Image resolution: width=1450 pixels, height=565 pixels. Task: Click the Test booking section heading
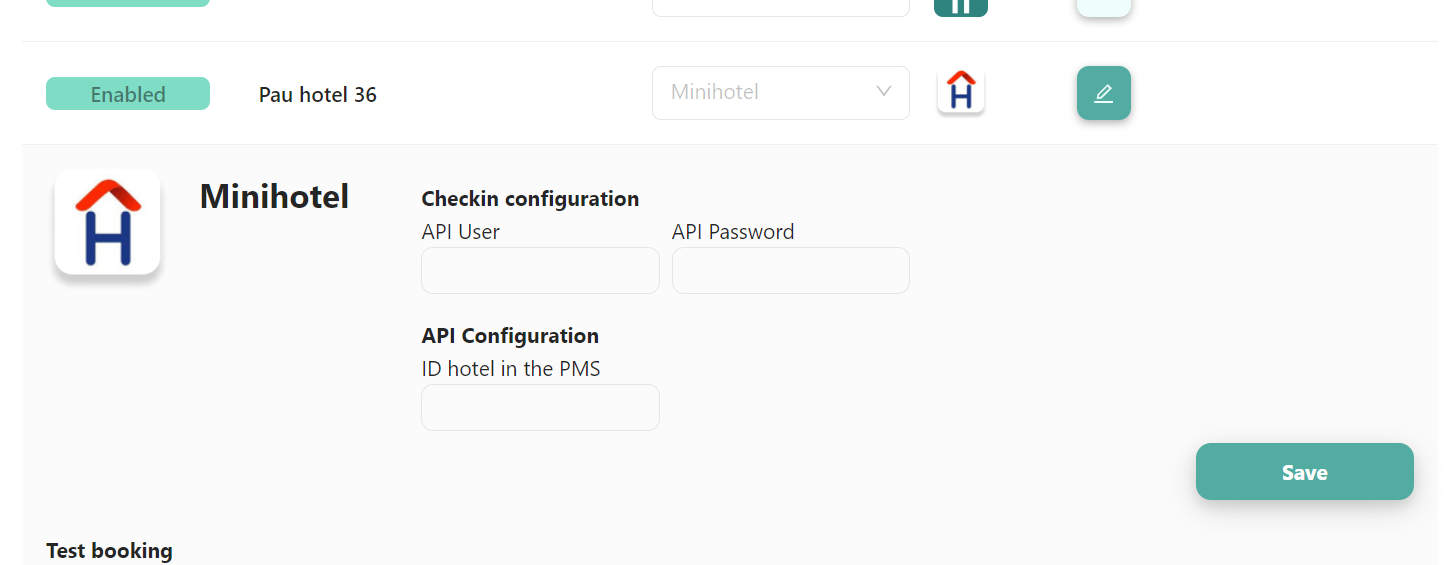pyautogui.click(x=109, y=551)
